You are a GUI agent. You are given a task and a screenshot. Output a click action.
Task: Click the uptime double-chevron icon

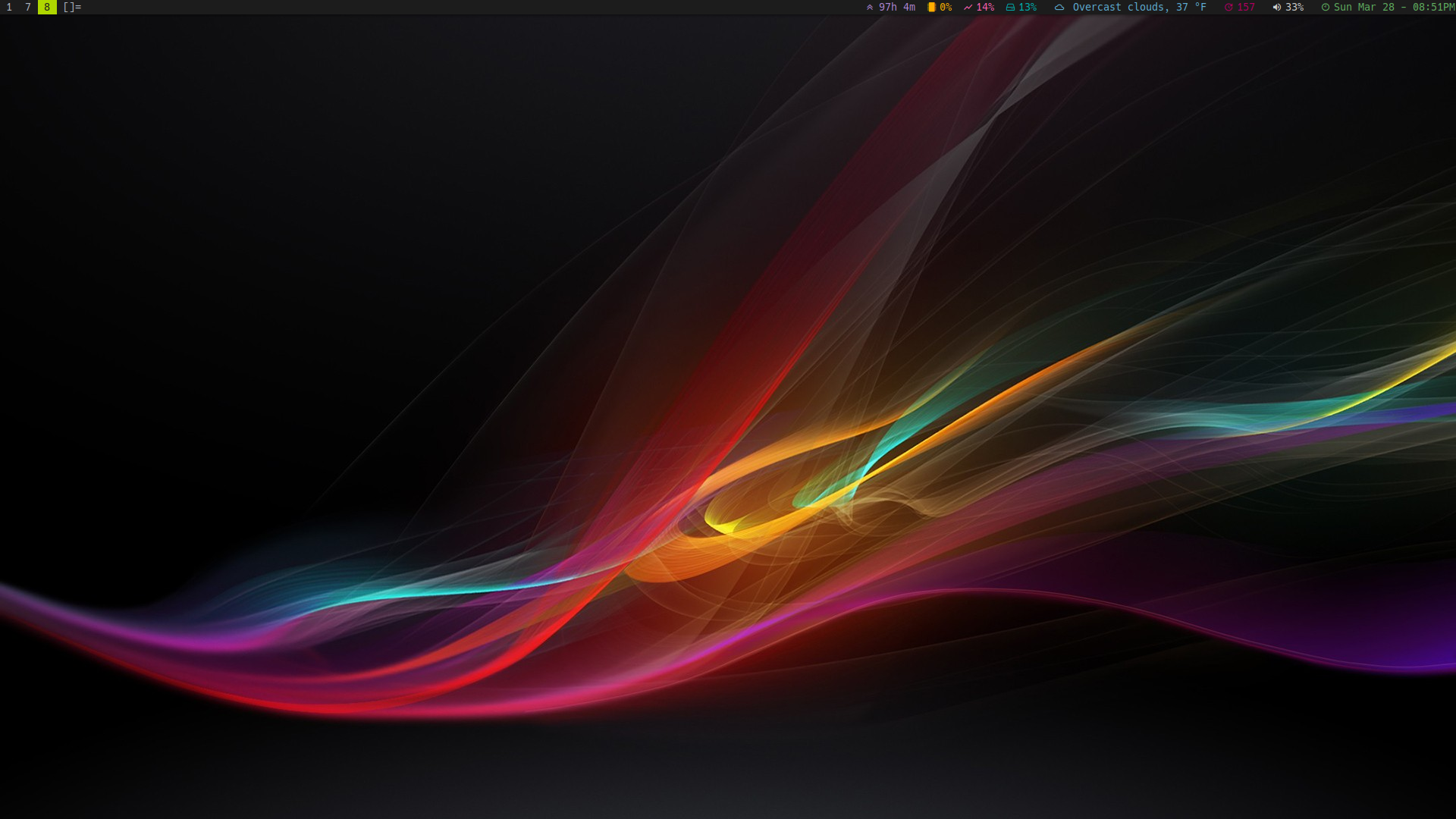point(870,7)
